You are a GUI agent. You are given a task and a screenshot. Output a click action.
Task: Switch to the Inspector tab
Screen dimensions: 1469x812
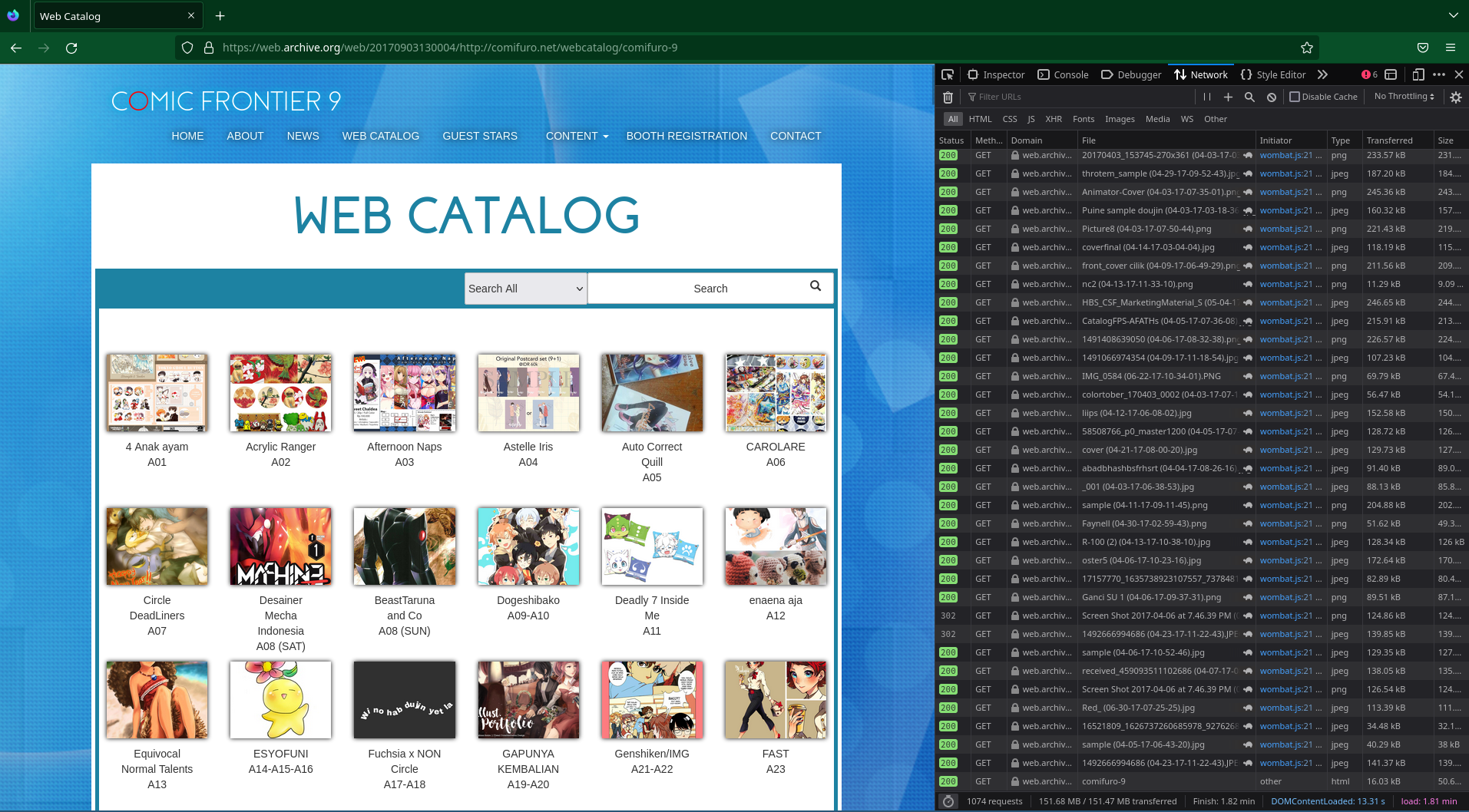(x=996, y=74)
